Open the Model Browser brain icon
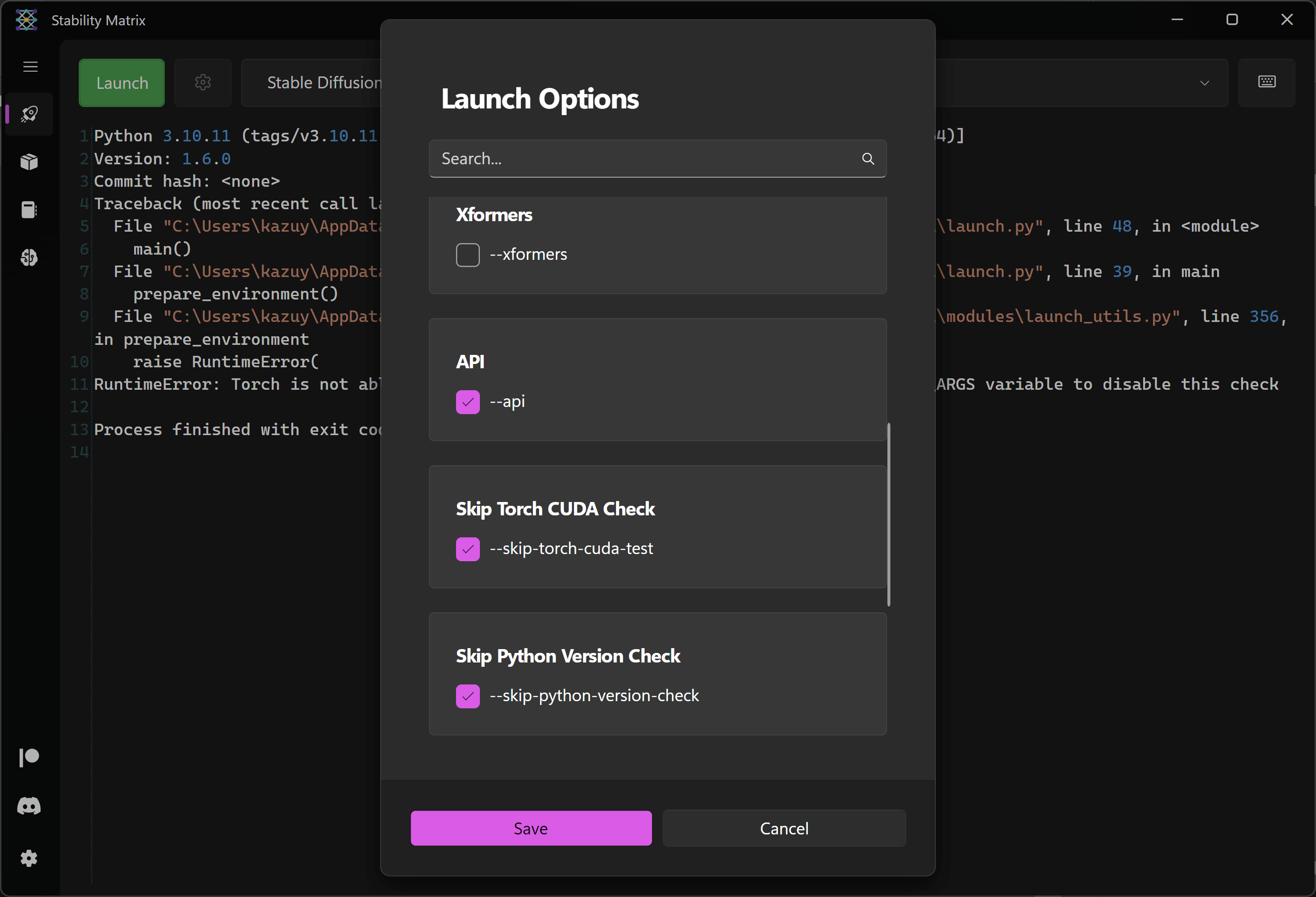This screenshot has width=1316, height=897. [x=29, y=257]
